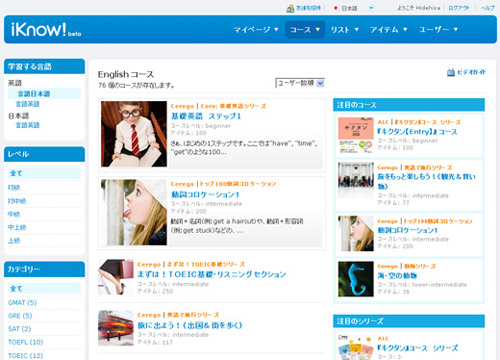The image size is (500, 360).
Task: Click the invite friends icon in top bar
Action: (x=290, y=8)
